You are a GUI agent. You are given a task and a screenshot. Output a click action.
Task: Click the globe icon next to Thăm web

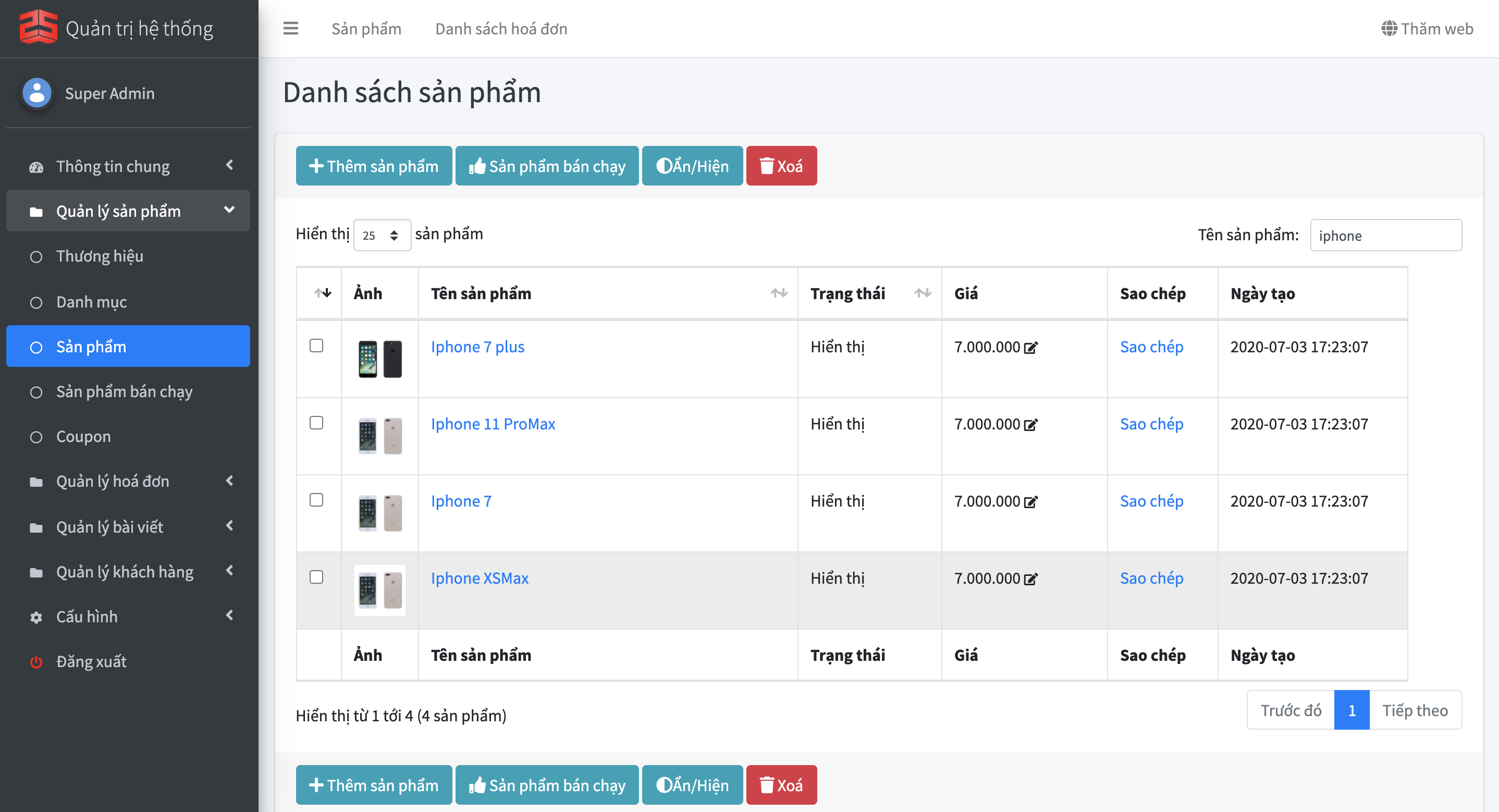point(1389,29)
